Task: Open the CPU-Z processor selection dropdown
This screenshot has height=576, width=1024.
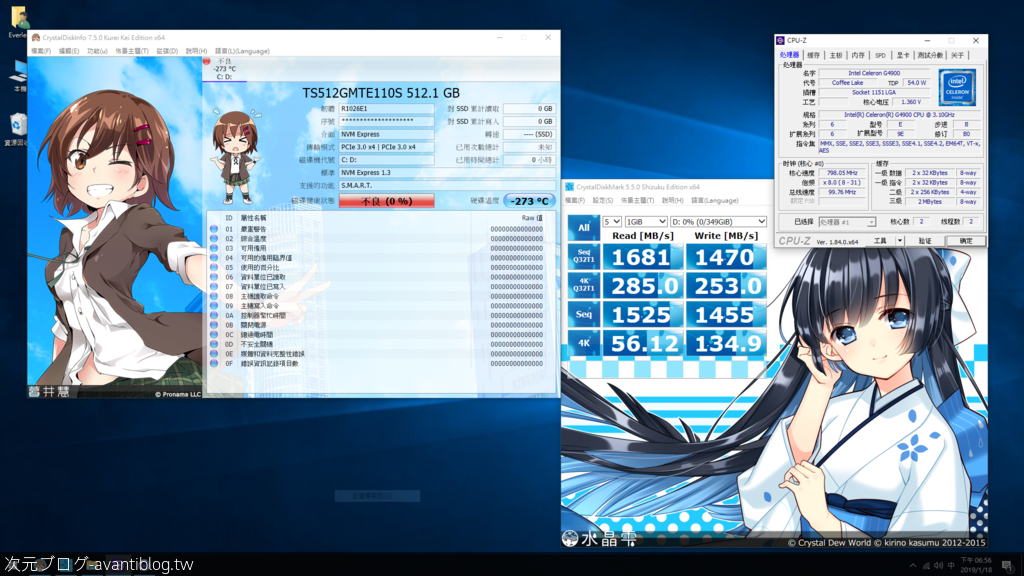Action: coord(846,222)
